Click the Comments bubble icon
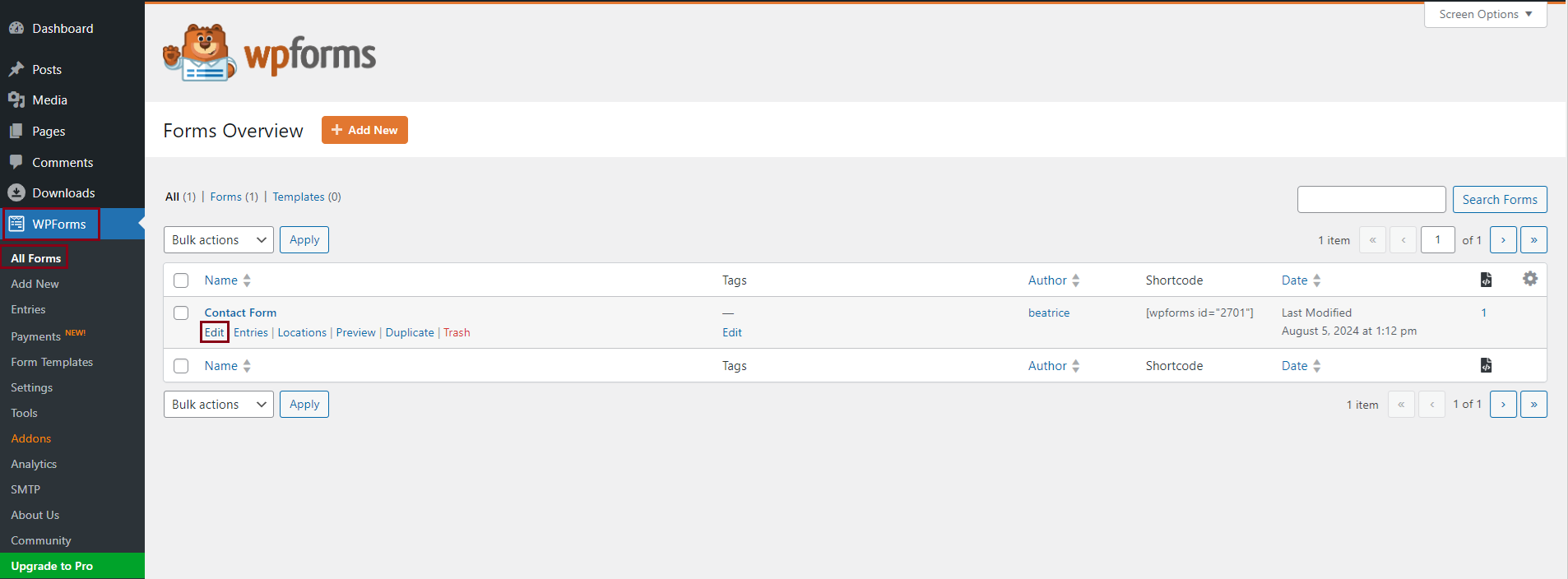This screenshot has width=1568, height=579. tap(16, 162)
